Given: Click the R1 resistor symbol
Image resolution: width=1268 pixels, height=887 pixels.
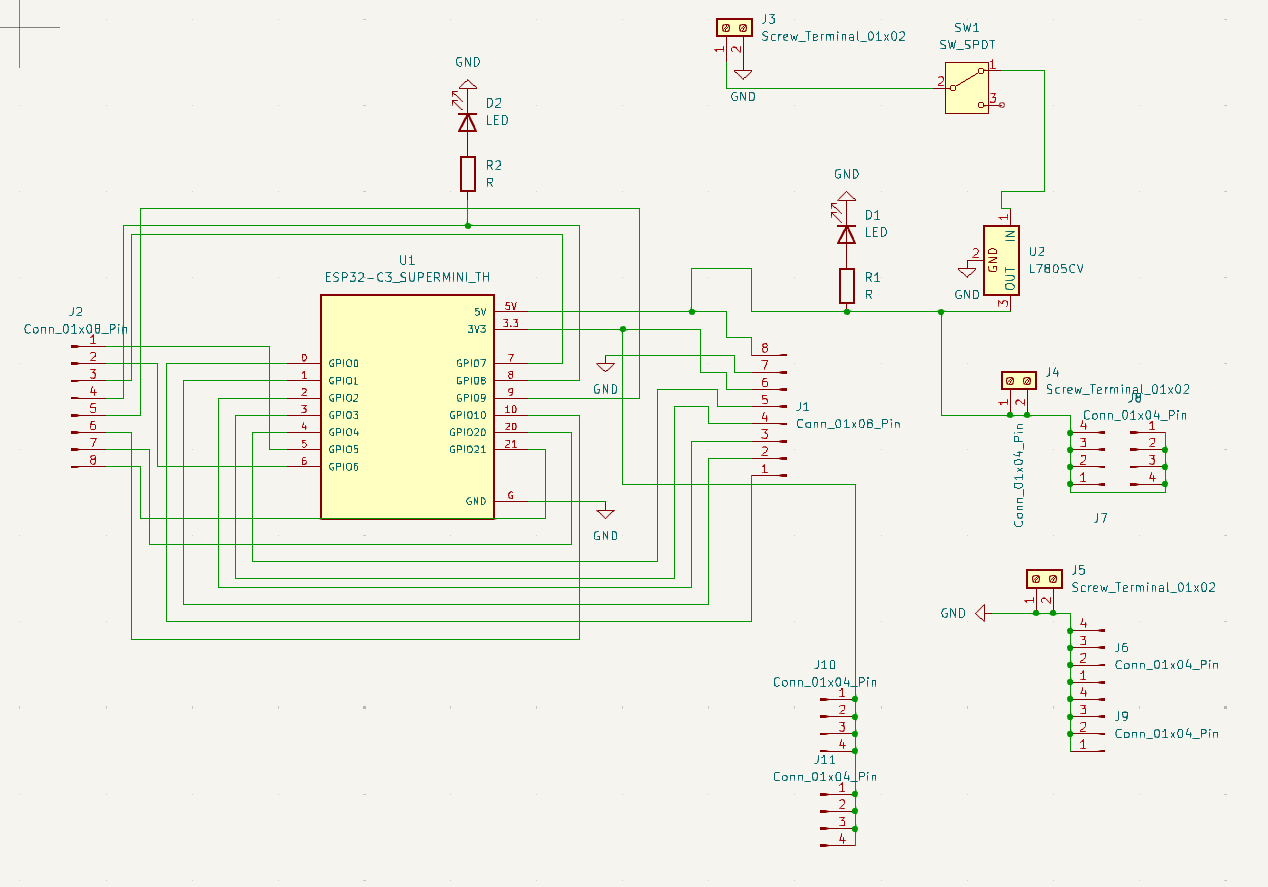Looking at the screenshot, I should click(847, 286).
